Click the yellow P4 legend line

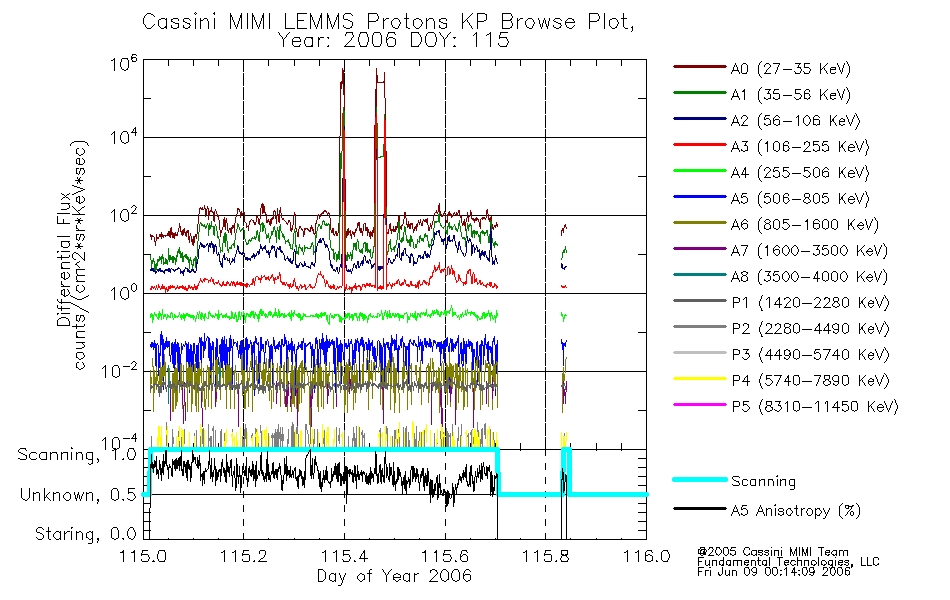[x=699, y=379]
